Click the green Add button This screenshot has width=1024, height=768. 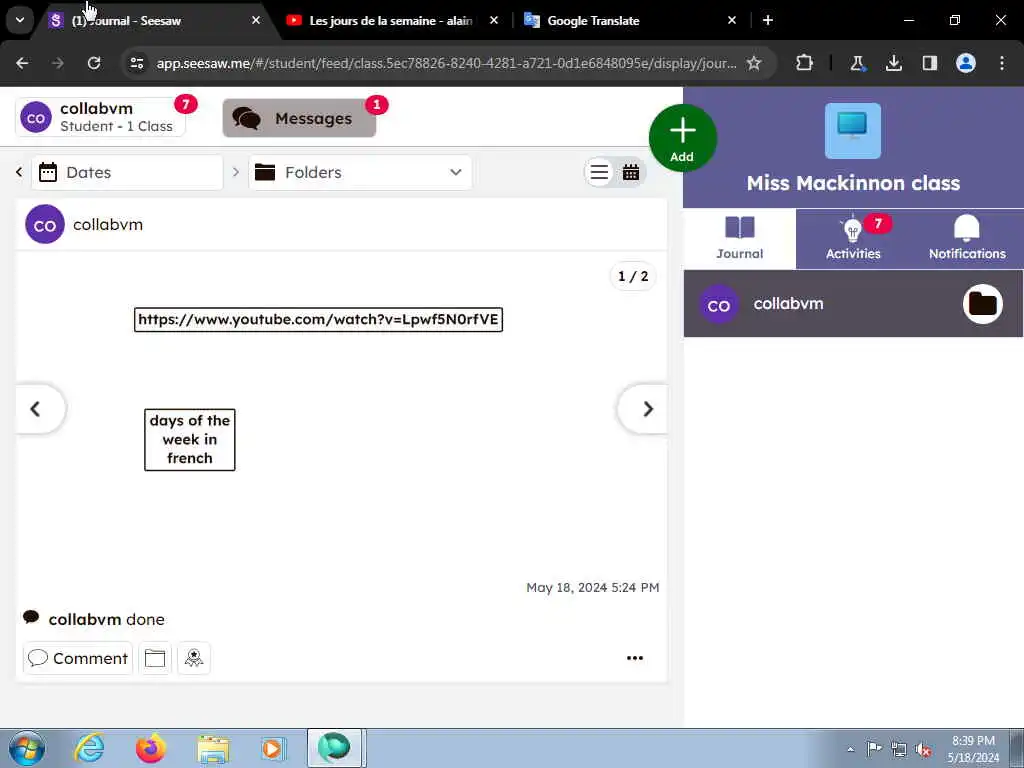tap(682, 138)
